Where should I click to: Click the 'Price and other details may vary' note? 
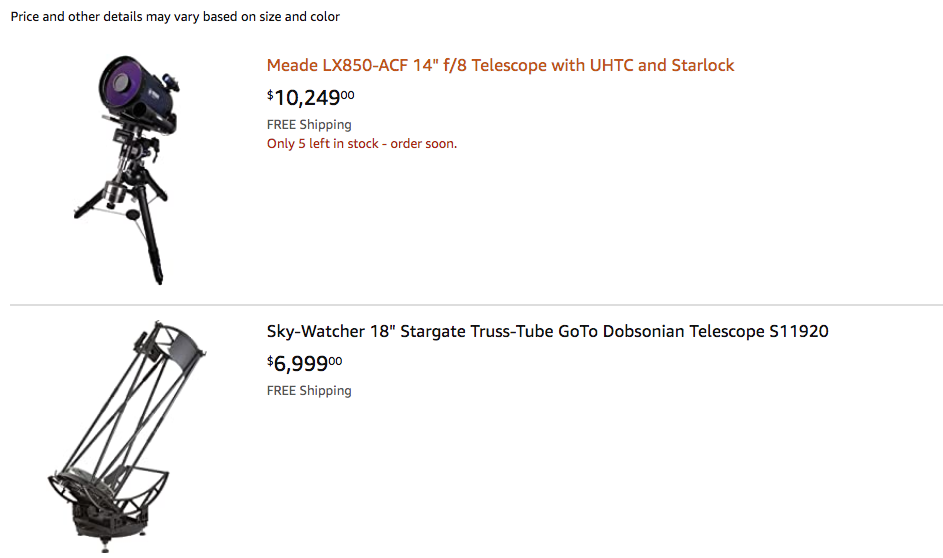pos(175,17)
